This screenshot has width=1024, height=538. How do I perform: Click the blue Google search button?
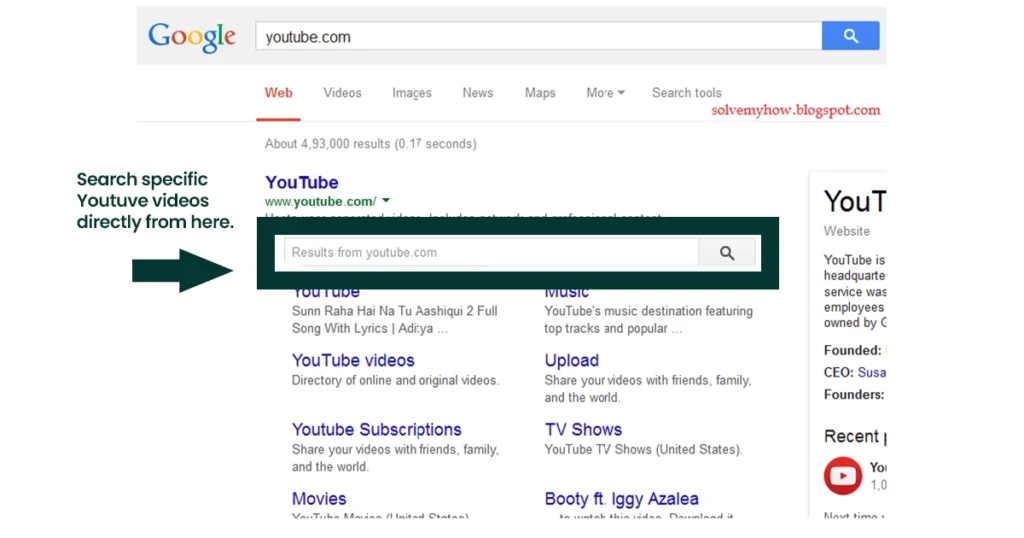click(850, 36)
